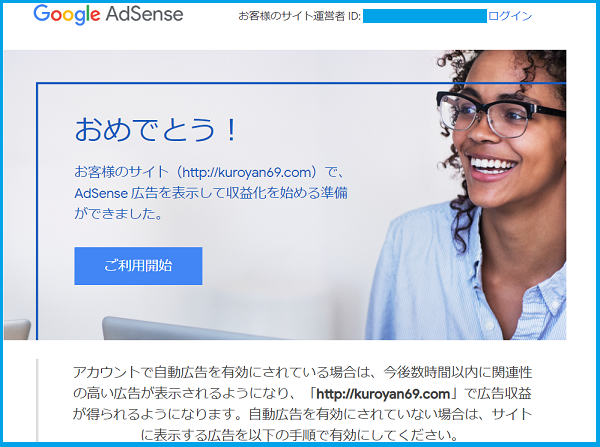Click the AdSense 広告を表示して収益化 text line
This screenshot has height=447, width=600.
point(211,193)
